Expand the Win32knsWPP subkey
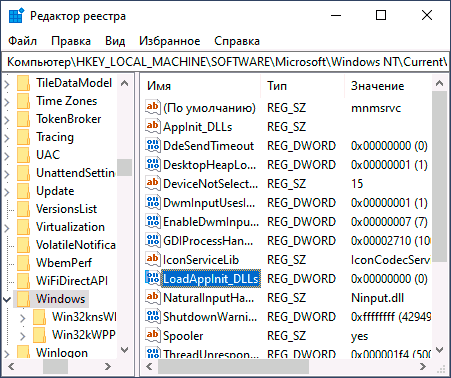The width and height of the screenshot is (451, 378). pyautogui.click(x=23, y=318)
